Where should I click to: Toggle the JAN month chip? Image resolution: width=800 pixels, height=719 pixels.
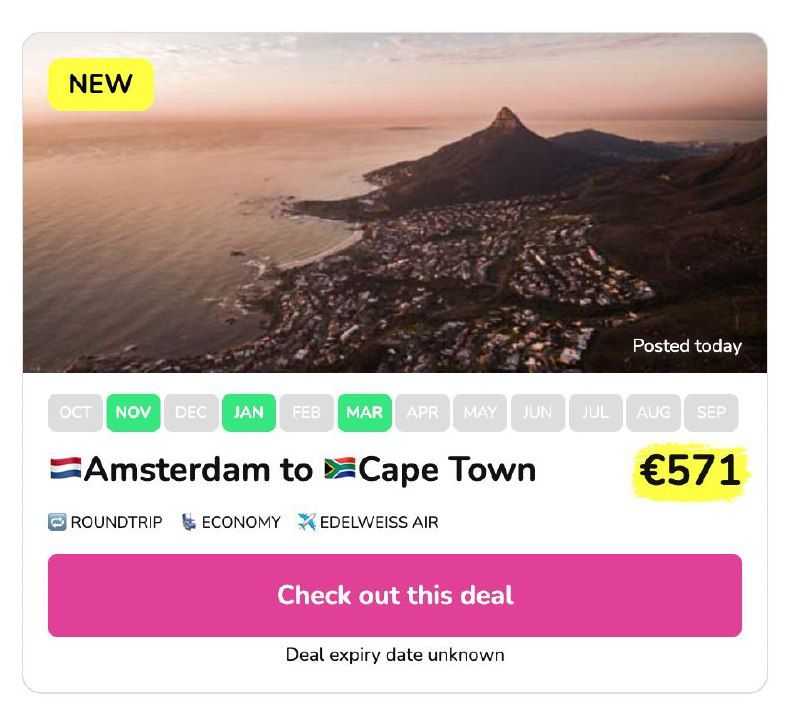[x=249, y=413]
